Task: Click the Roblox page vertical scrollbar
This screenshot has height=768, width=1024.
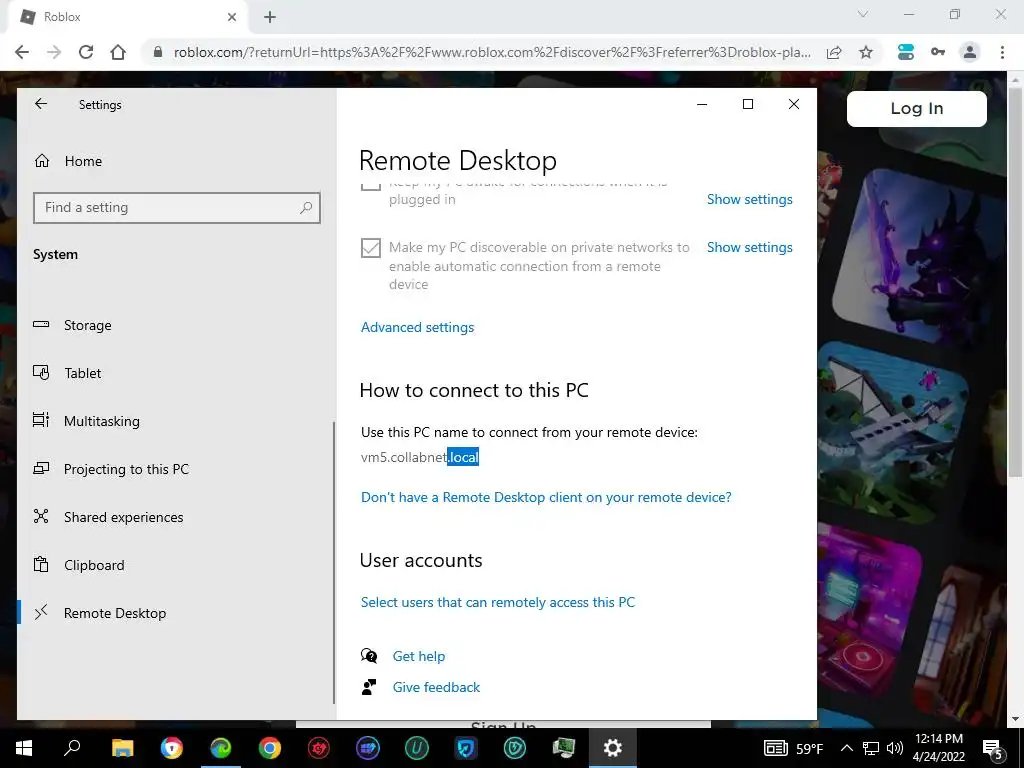Action: [x=1015, y=281]
